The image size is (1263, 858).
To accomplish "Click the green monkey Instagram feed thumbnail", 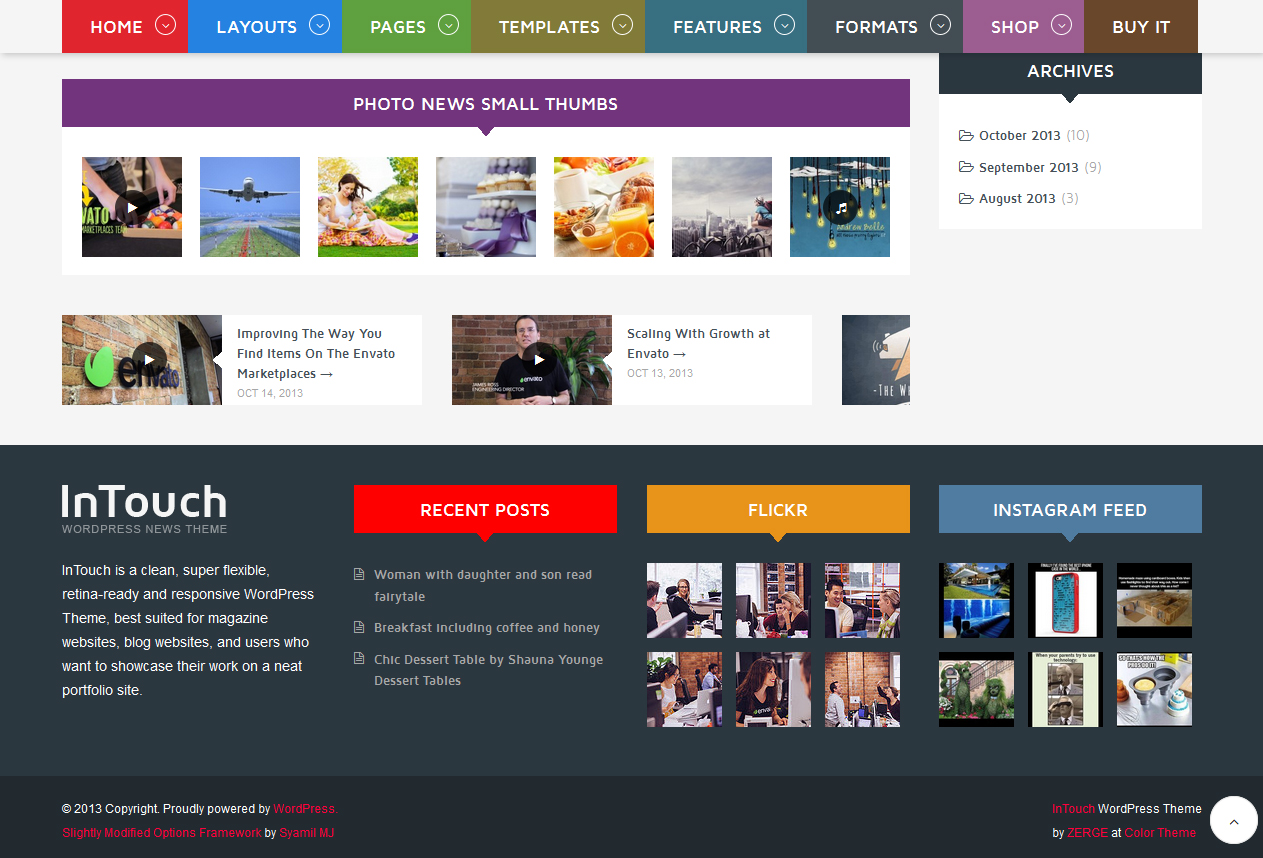I will [976, 689].
